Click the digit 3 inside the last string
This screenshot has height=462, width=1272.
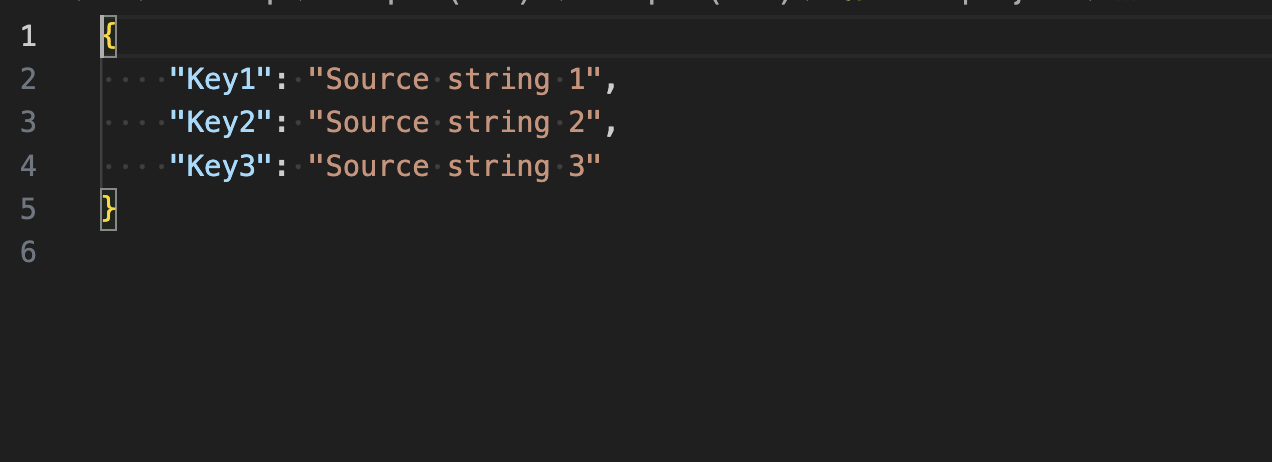(x=576, y=165)
